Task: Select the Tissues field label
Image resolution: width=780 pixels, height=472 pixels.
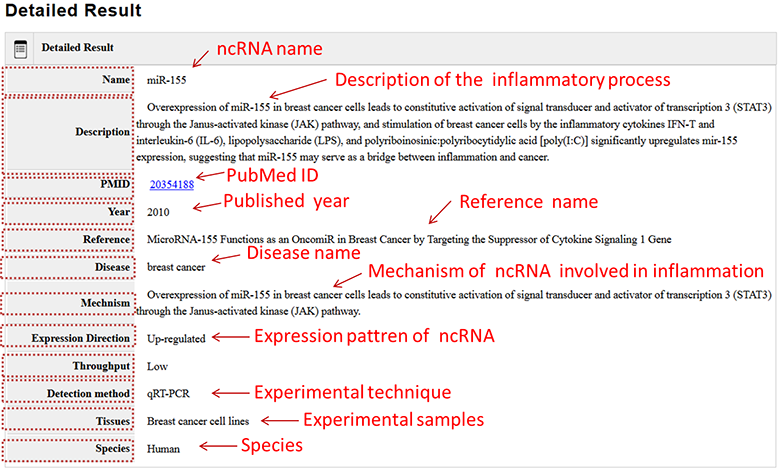Action: coord(110,421)
